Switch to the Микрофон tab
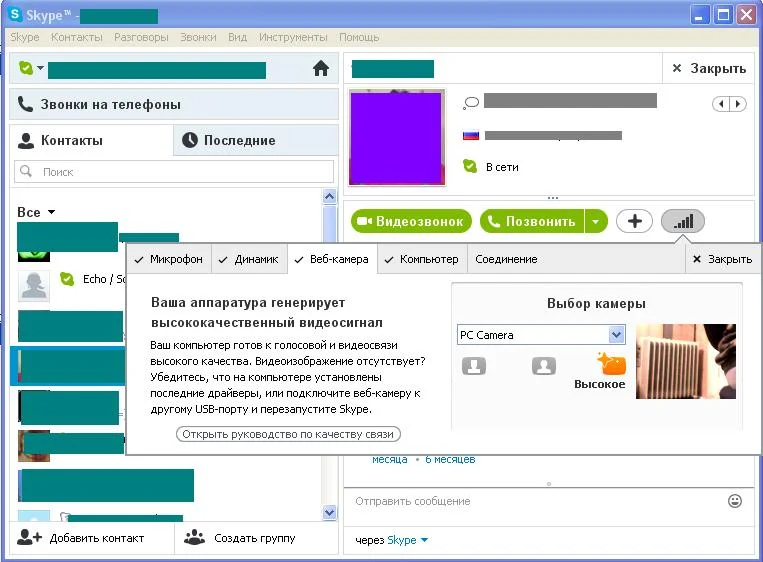The image size is (763, 562). click(x=169, y=259)
